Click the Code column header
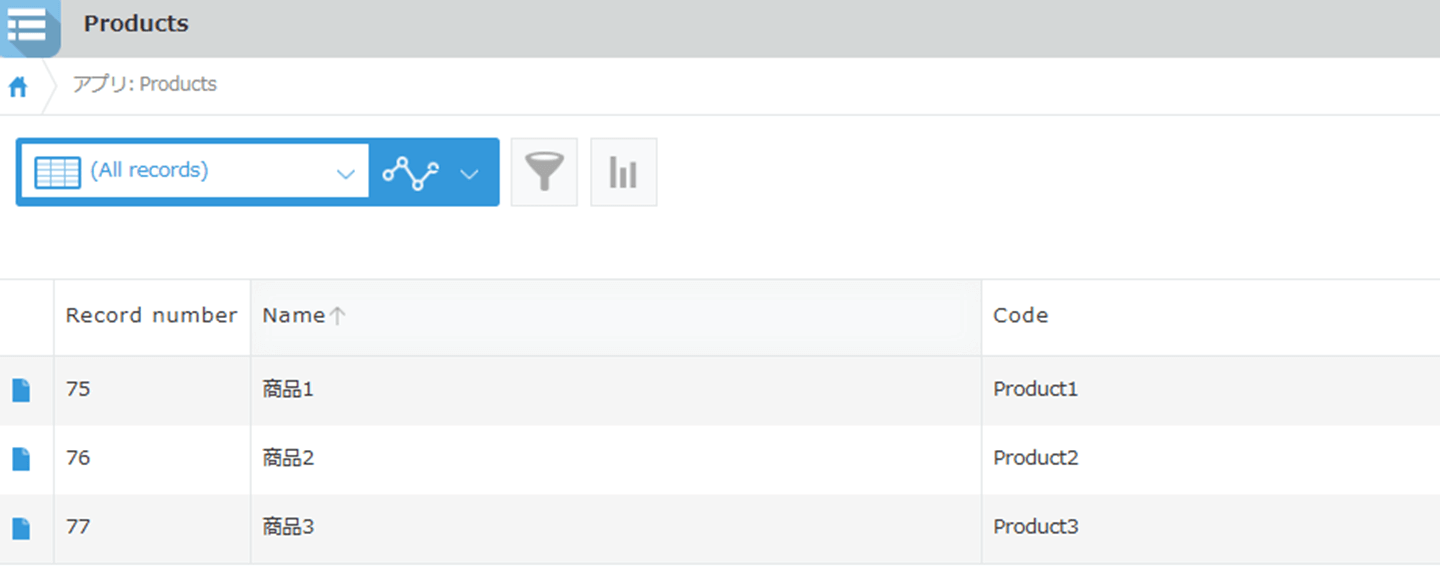The width and height of the screenshot is (1440, 571). 1020,316
